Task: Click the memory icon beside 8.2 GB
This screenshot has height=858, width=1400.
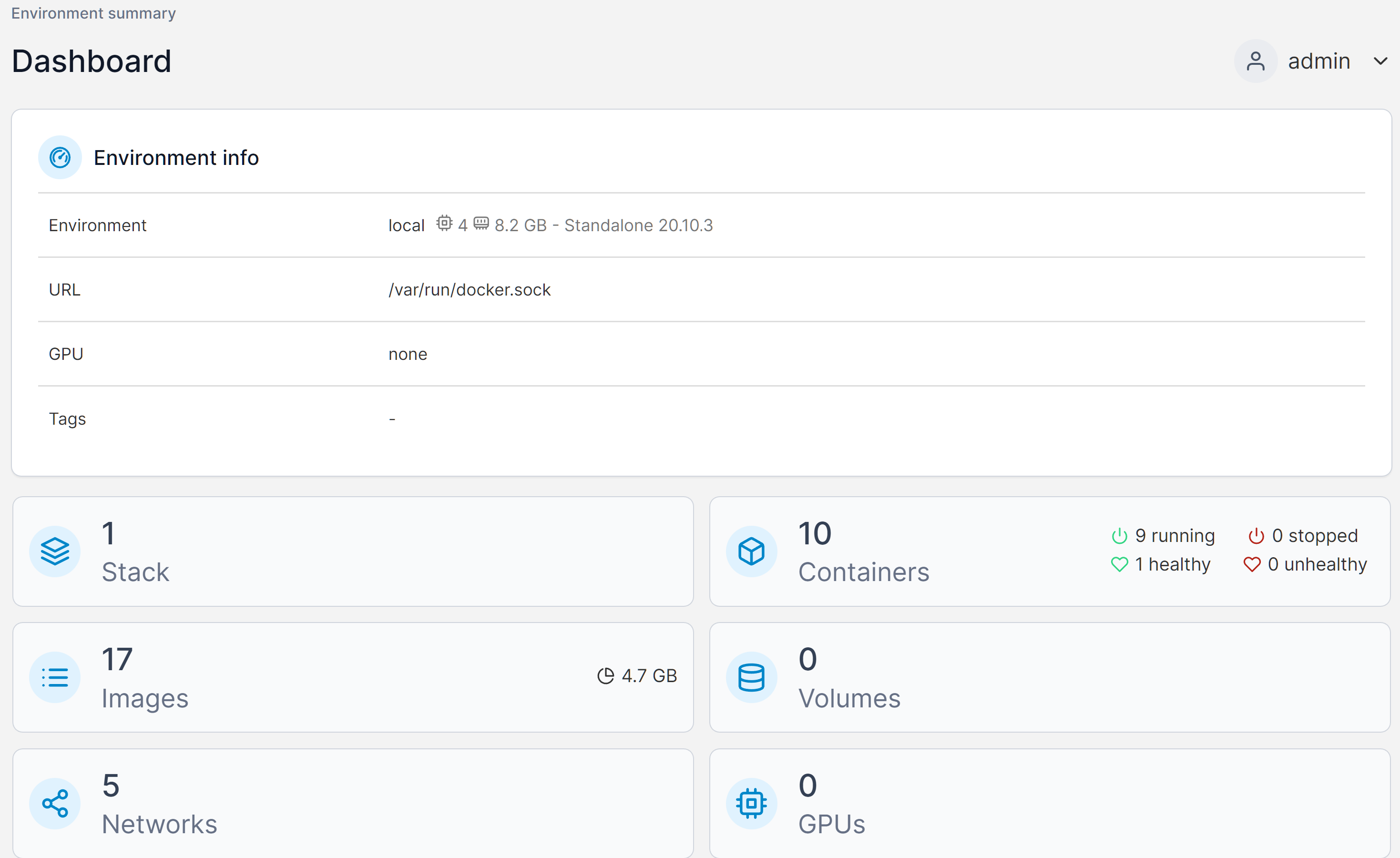Action: click(480, 223)
